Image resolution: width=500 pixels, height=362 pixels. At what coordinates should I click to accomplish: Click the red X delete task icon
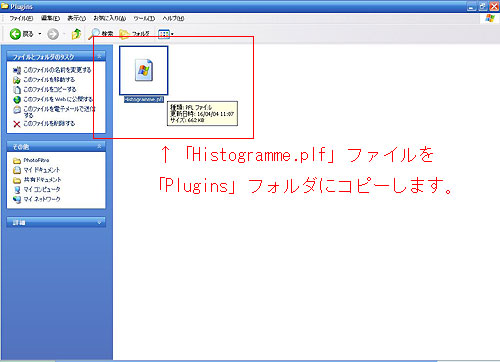point(17,124)
